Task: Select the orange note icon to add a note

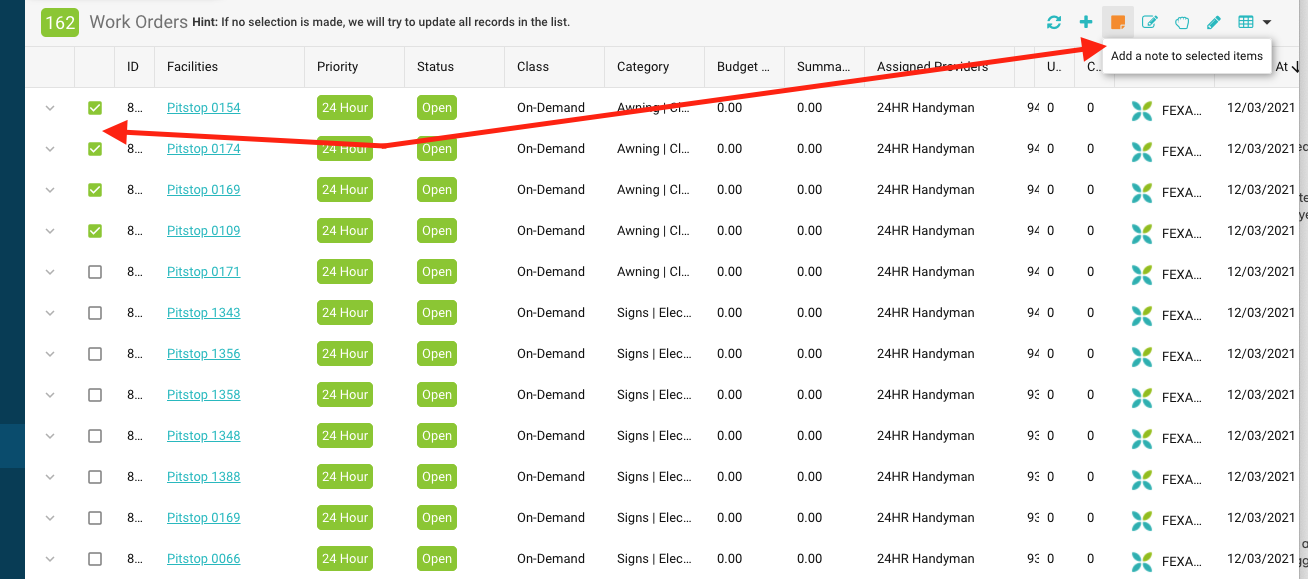Action: (x=1117, y=21)
